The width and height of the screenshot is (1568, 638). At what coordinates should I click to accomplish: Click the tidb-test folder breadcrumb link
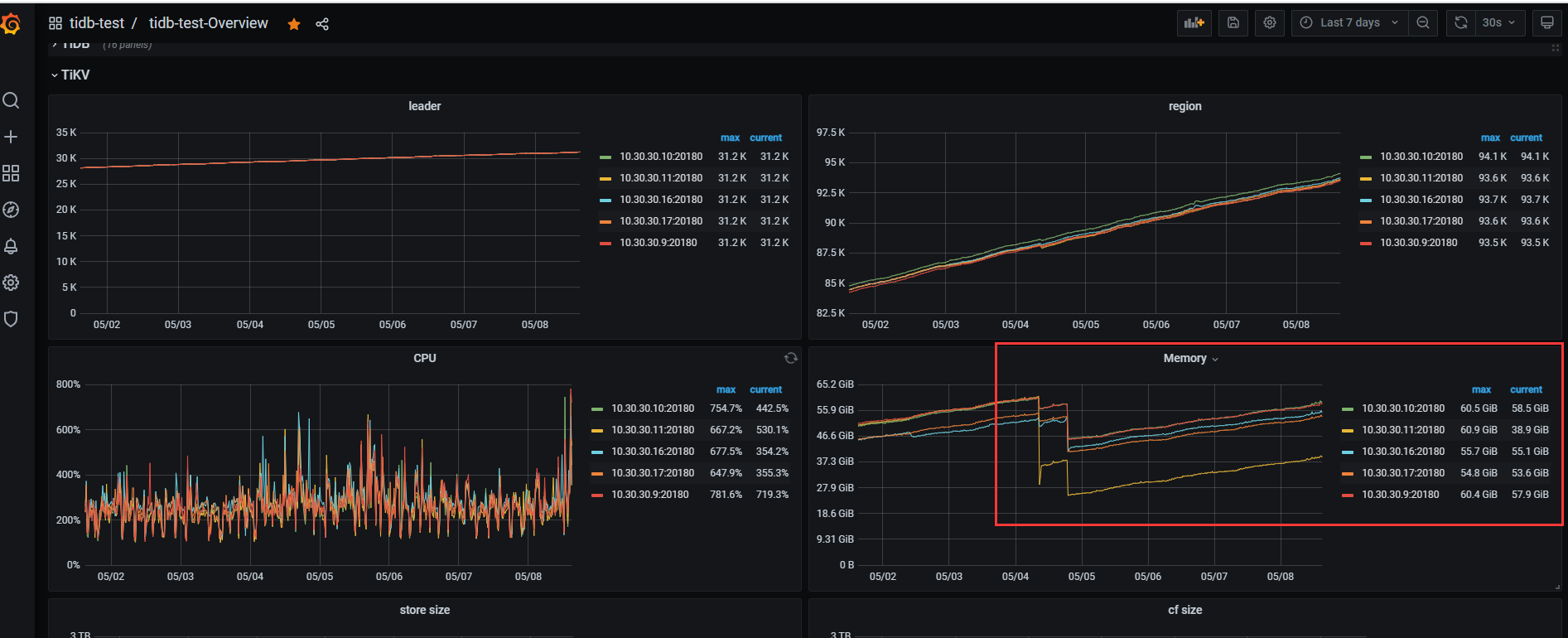(96, 23)
